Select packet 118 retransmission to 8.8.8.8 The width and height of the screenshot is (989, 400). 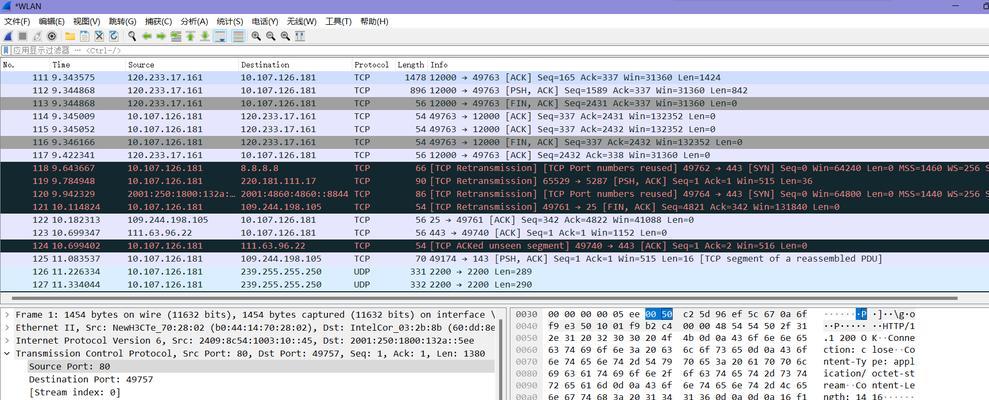click(494, 168)
